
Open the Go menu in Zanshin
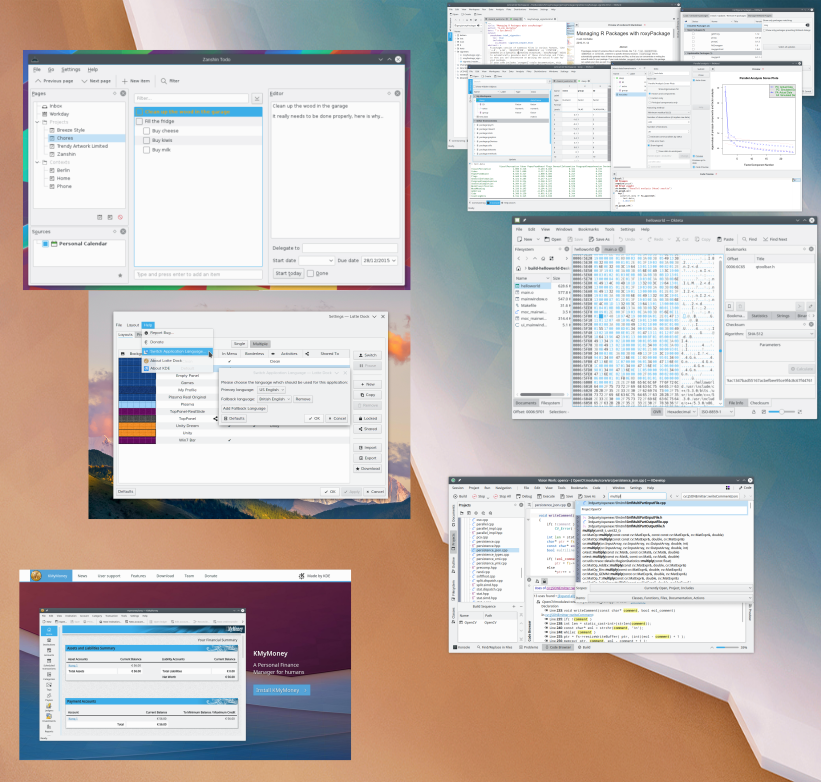[51, 69]
